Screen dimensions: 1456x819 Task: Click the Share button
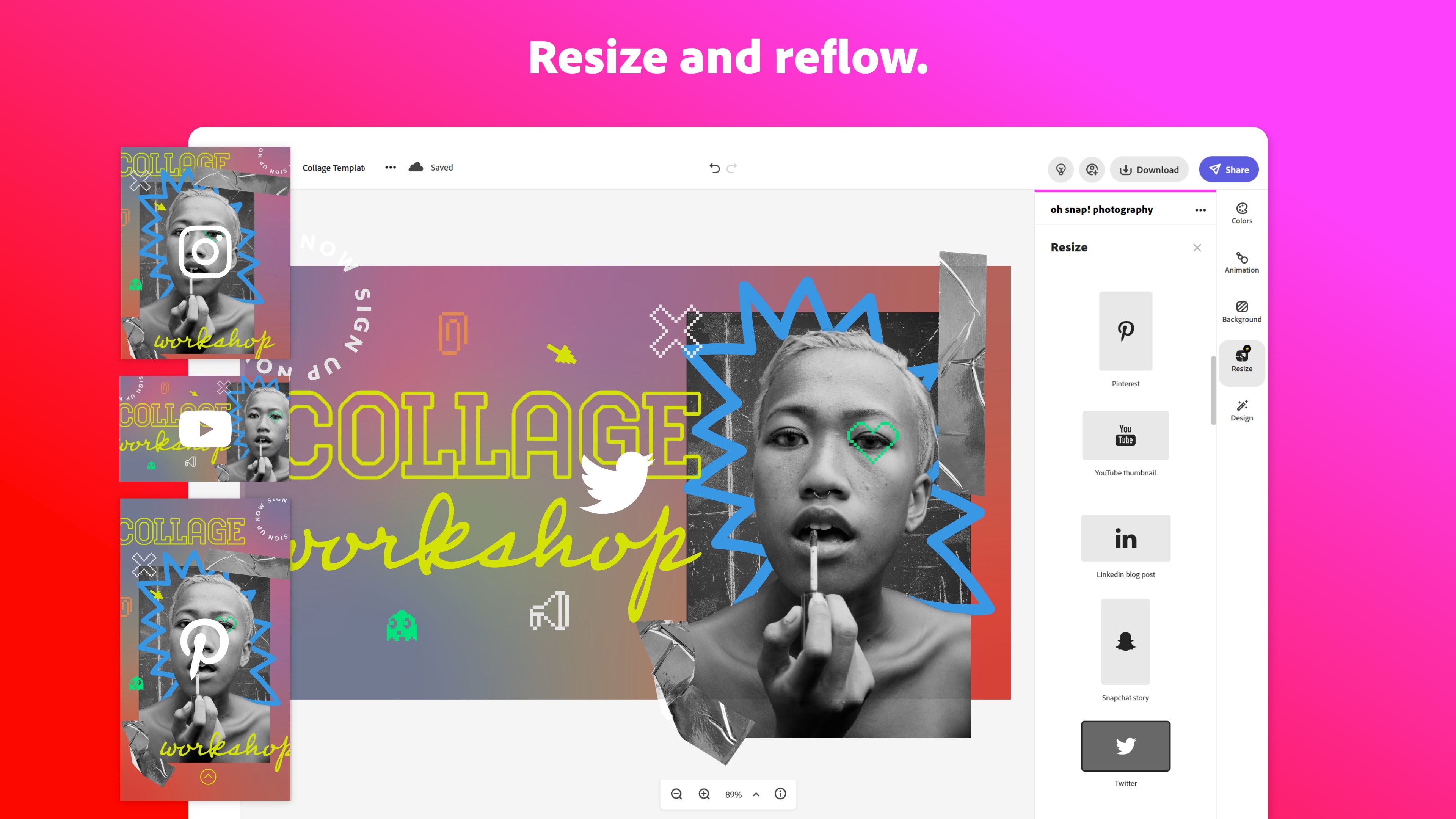click(1229, 169)
